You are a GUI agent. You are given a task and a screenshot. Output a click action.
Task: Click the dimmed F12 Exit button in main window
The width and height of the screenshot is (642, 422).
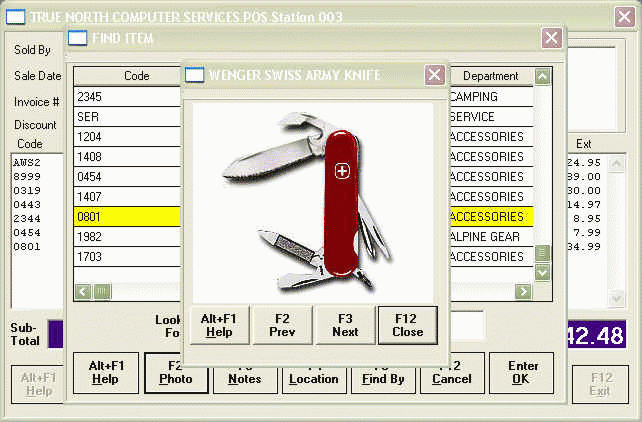600,384
